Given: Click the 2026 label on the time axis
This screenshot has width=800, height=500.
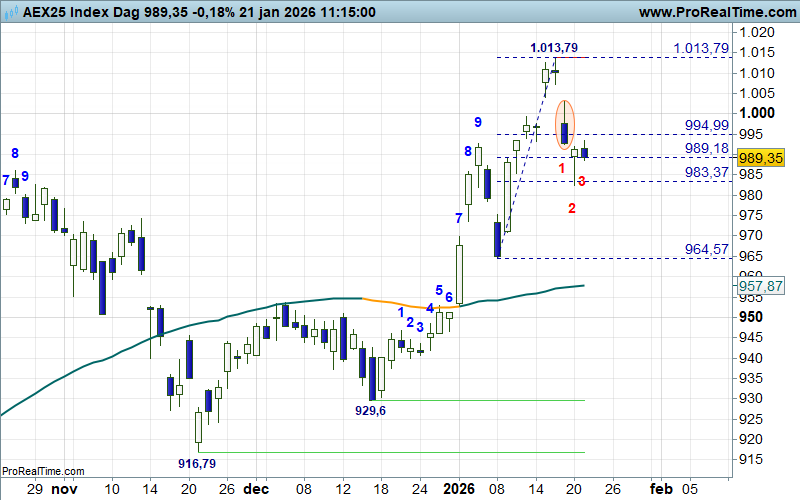Looking at the screenshot, I should pos(458,489).
